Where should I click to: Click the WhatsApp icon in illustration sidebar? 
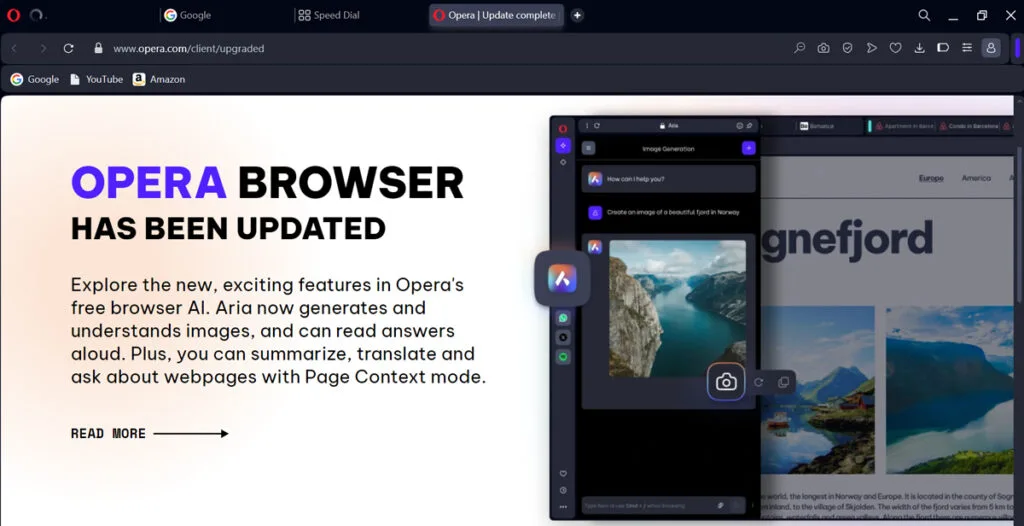[563, 318]
